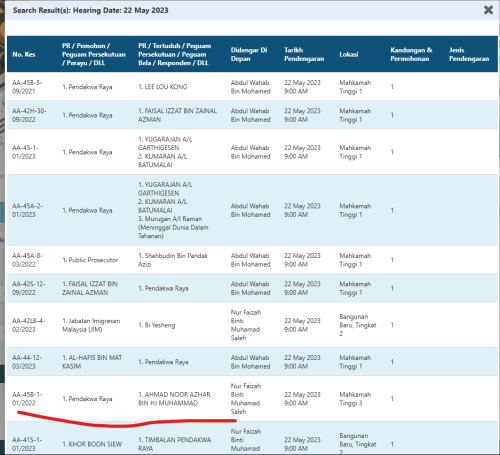The image size is (500, 455).
Task: Click the Jenis Pendengaran column header
Action: point(469,54)
